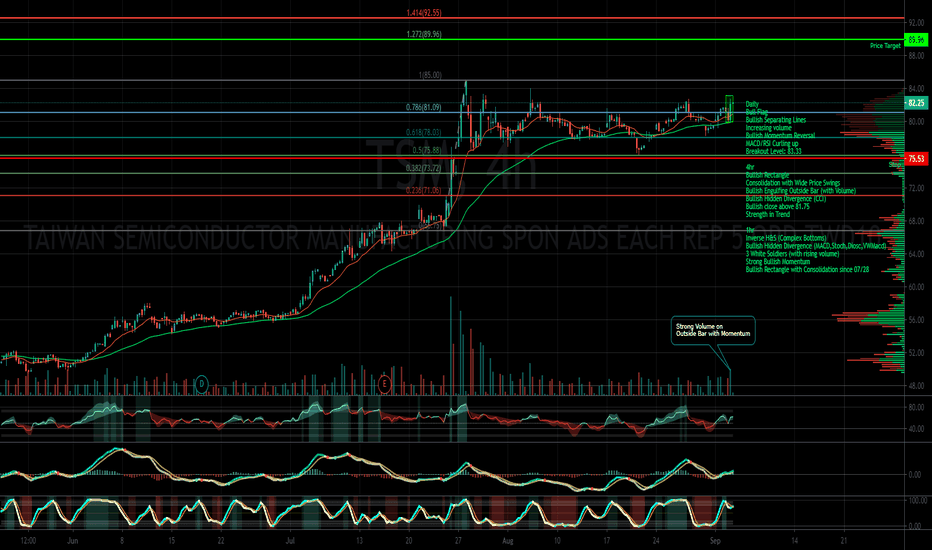
Task: Click 'Breakout Level: 83.33' note text
Action: [x=773, y=151]
